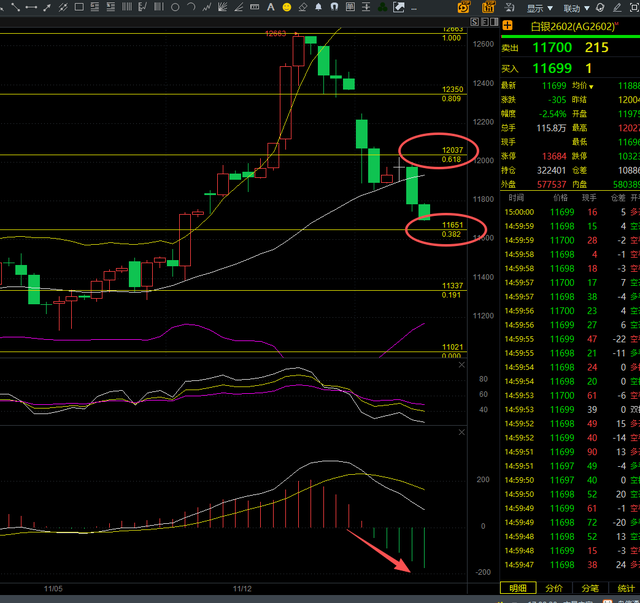Select the 15:00:00 tick row

(x=570, y=212)
